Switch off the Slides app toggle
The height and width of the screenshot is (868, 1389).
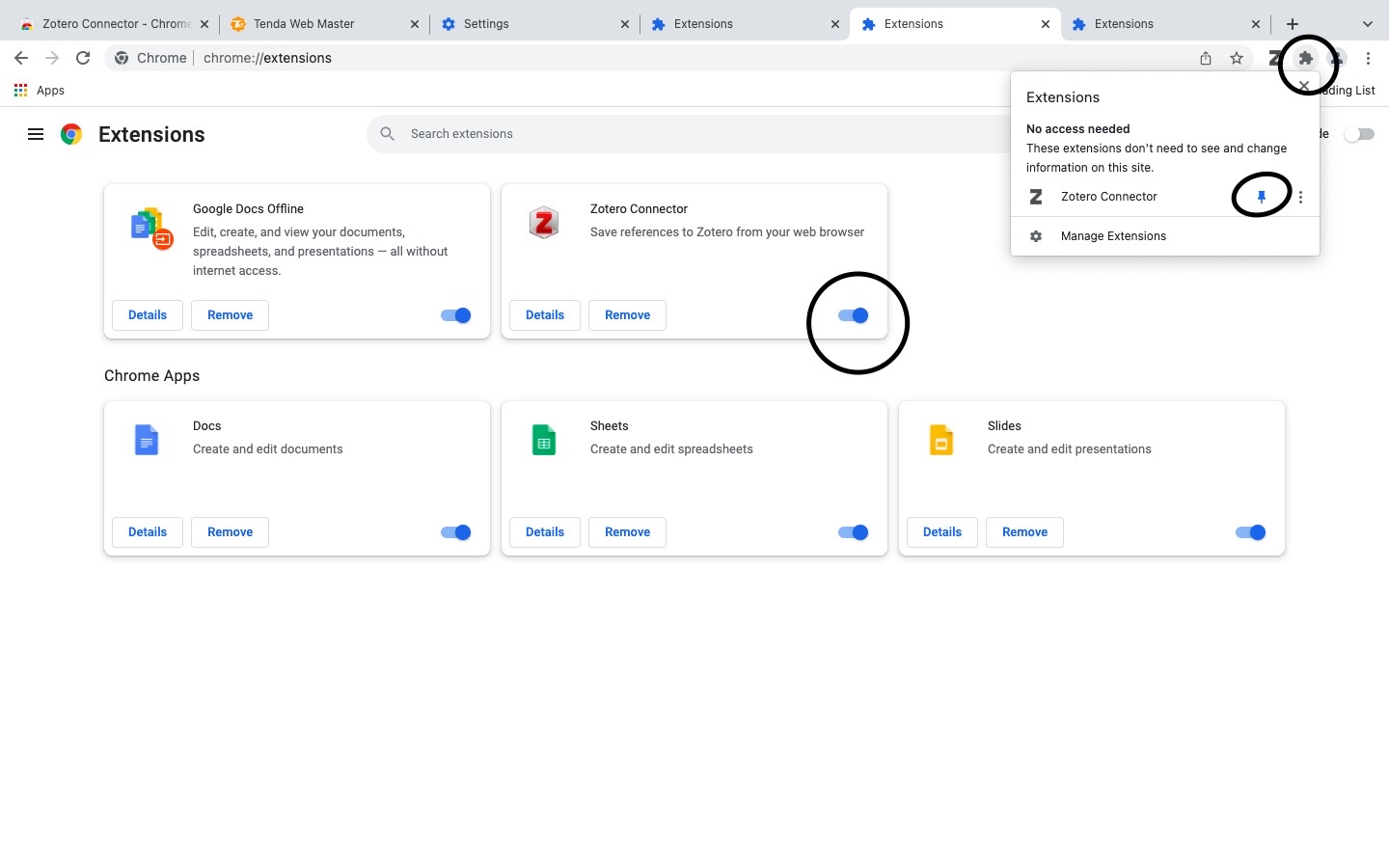click(1251, 532)
